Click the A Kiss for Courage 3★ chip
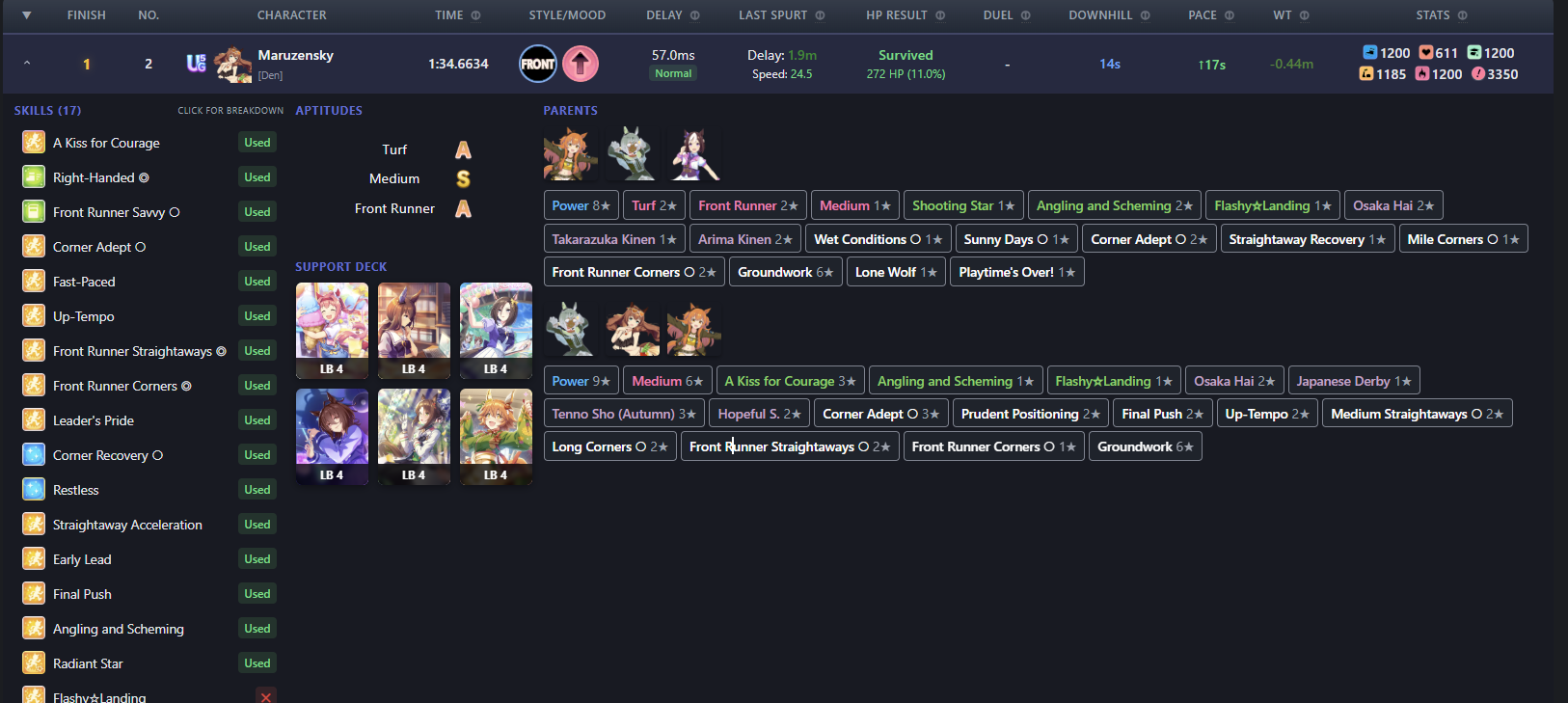The image size is (1568, 703). 791,381
